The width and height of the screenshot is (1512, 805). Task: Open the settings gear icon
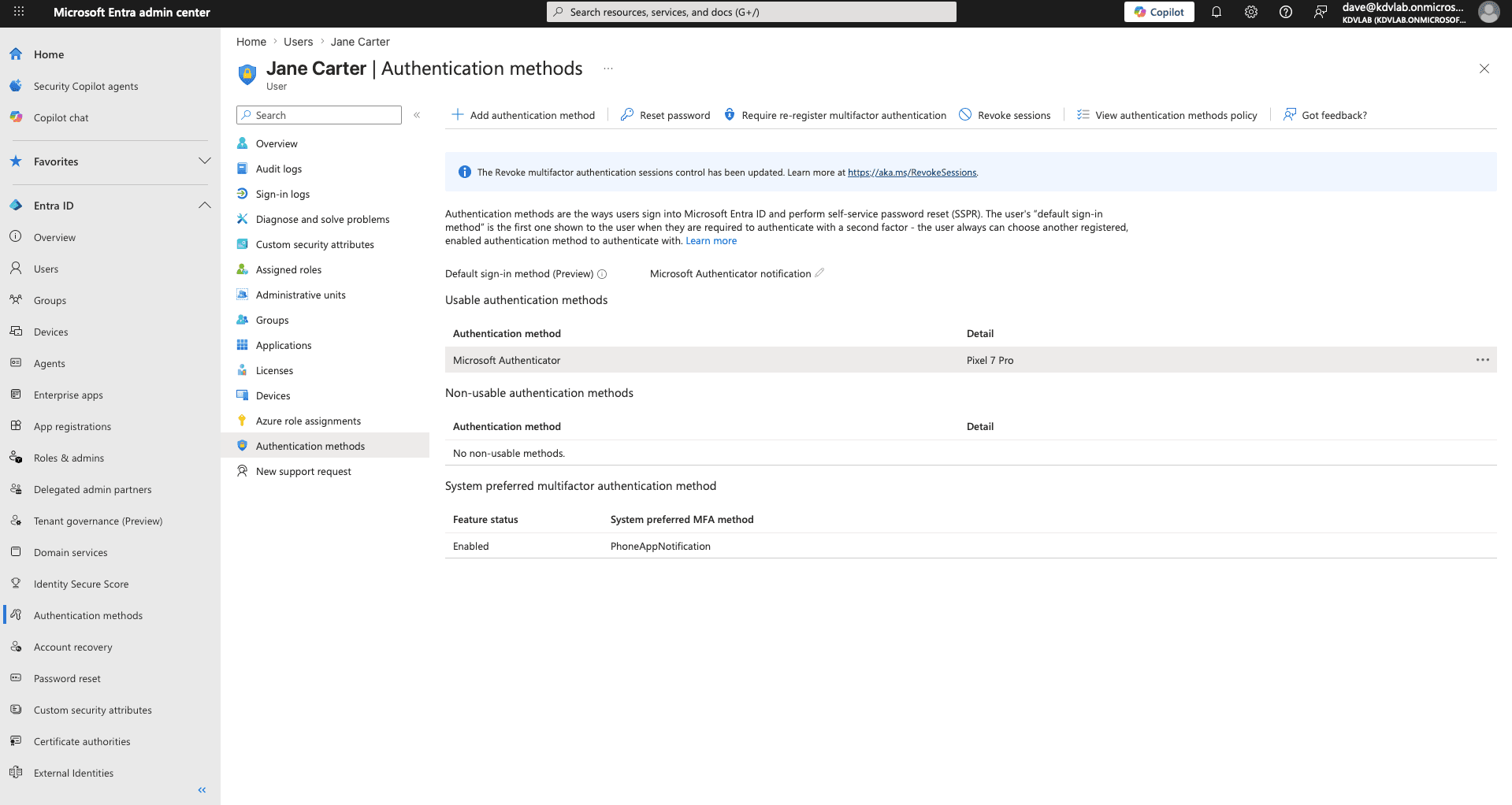point(1251,12)
